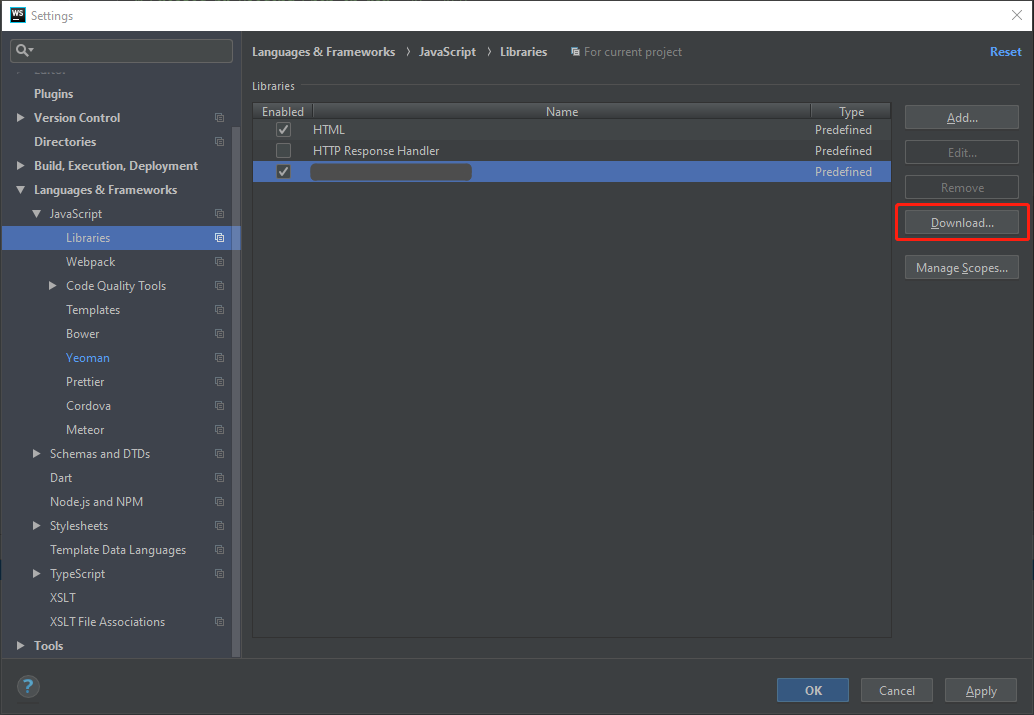Open the Bower settings page
Viewport: 1034px width, 715px height.
pyautogui.click(x=82, y=334)
